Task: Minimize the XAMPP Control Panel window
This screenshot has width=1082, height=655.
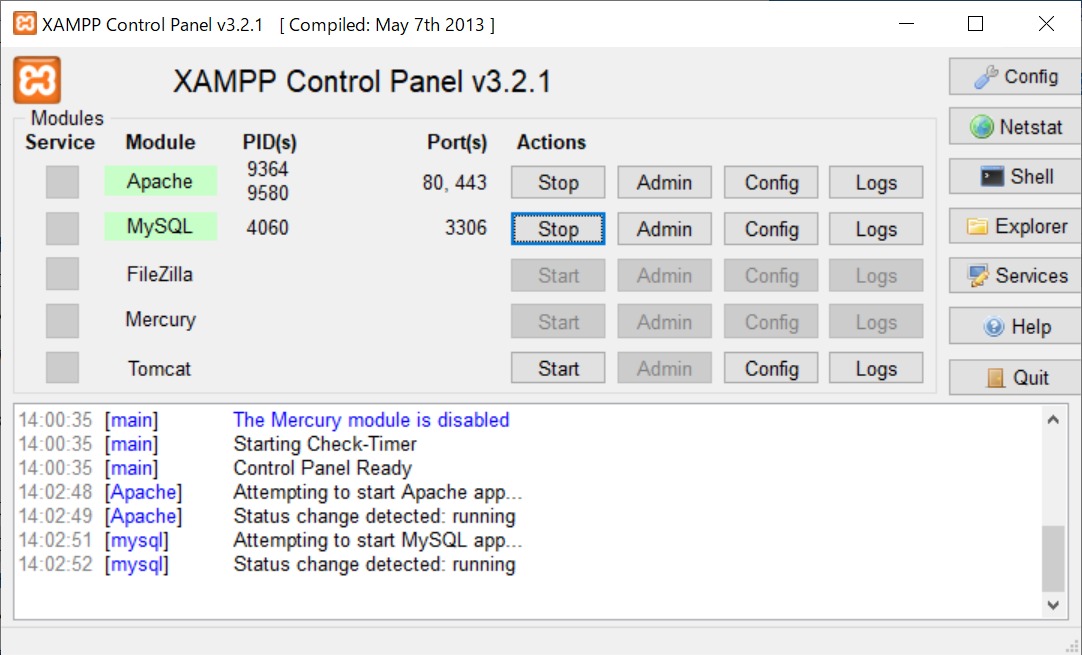Action: pyautogui.click(x=907, y=23)
